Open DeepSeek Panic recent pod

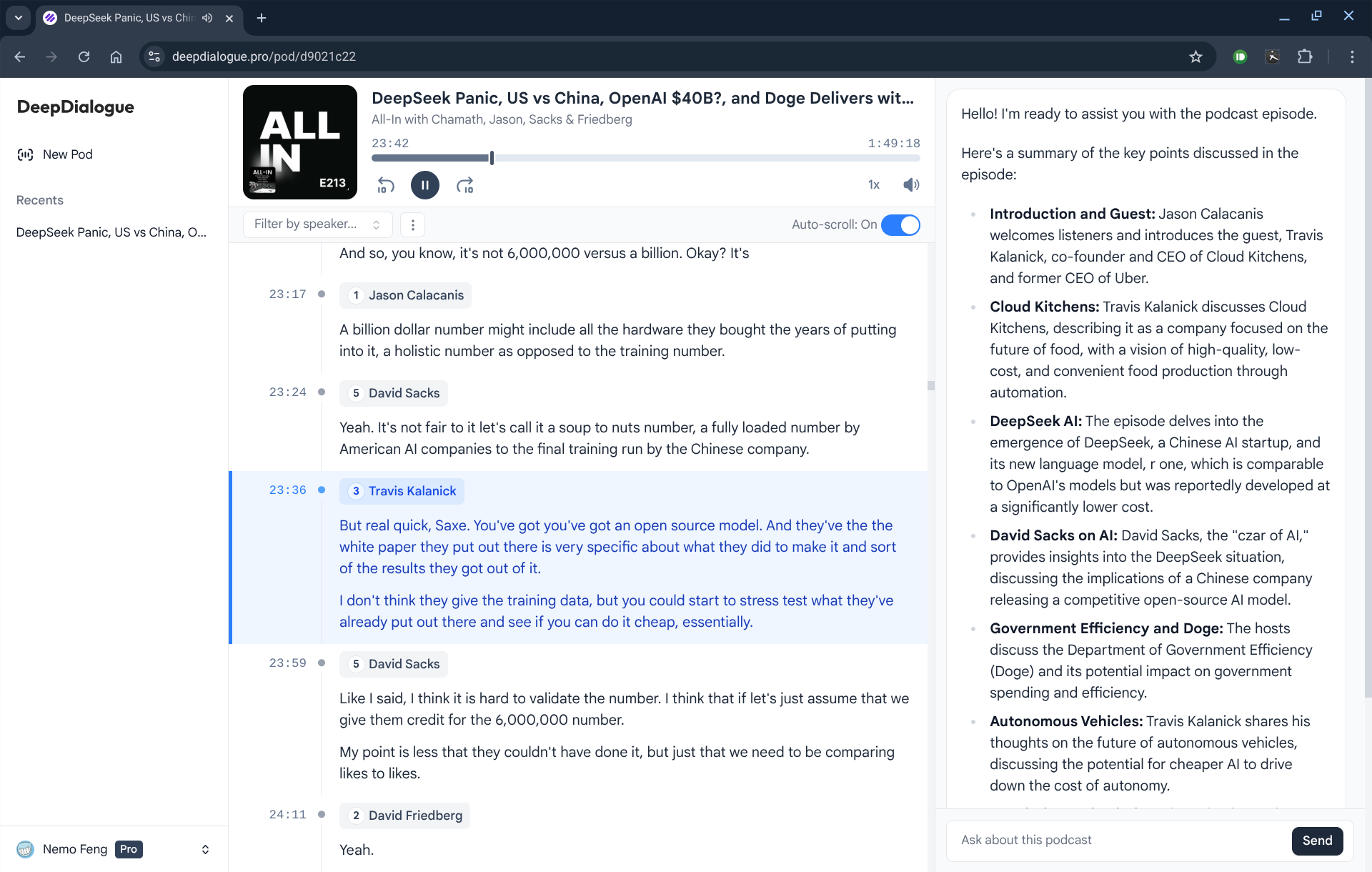click(111, 232)
